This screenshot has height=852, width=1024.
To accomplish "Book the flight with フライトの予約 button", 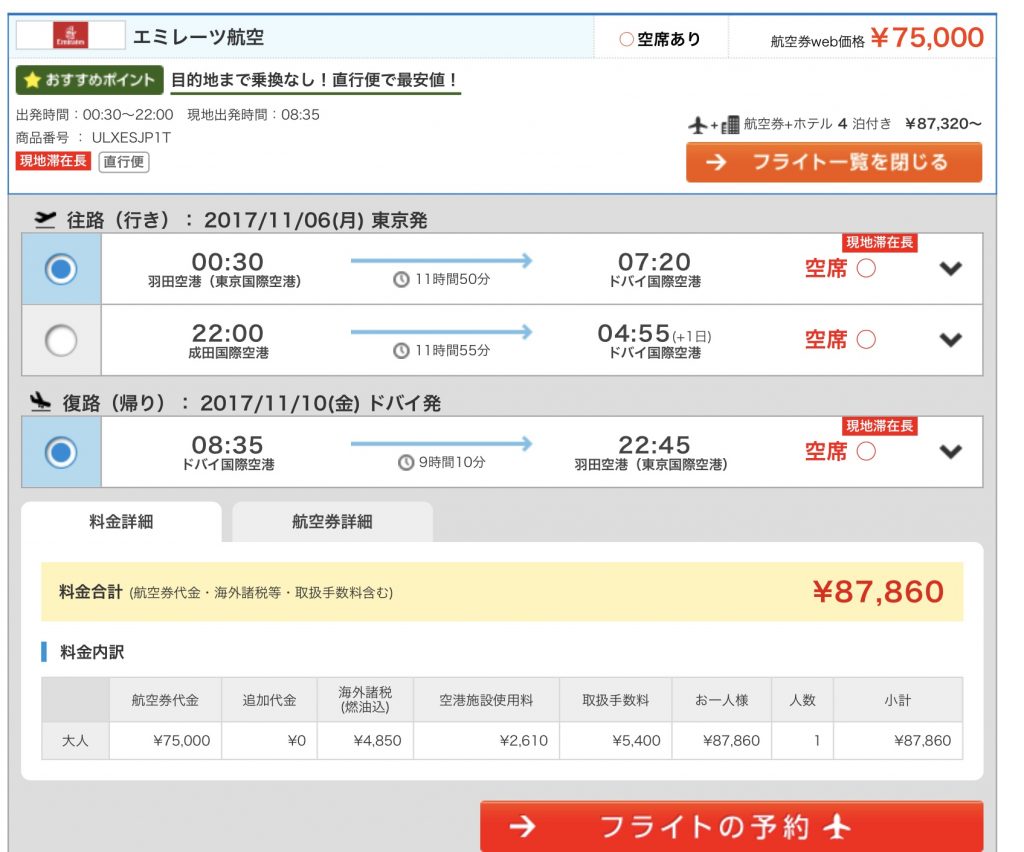I will [731, 827].
